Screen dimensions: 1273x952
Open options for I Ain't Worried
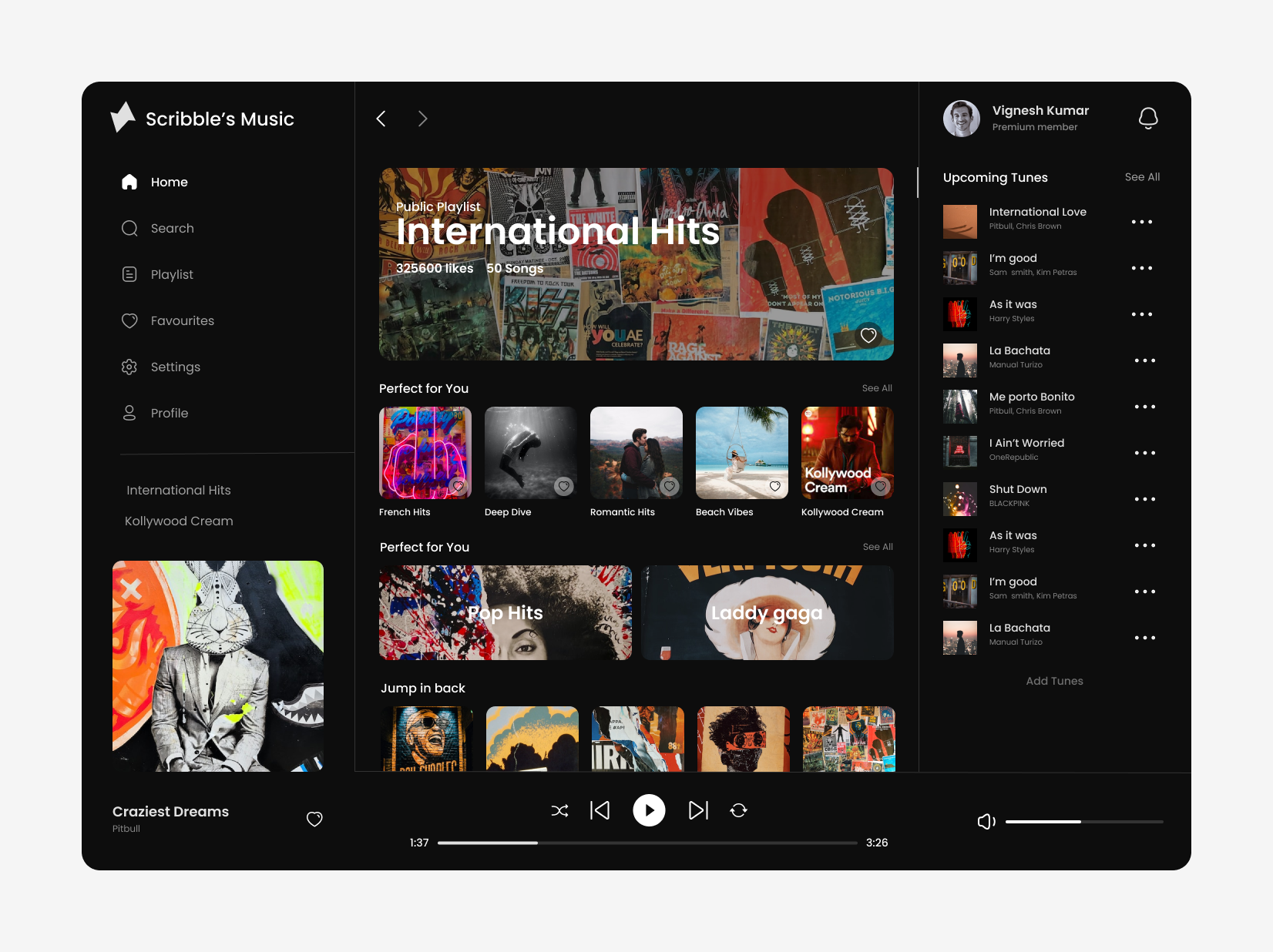point(1145,453)
